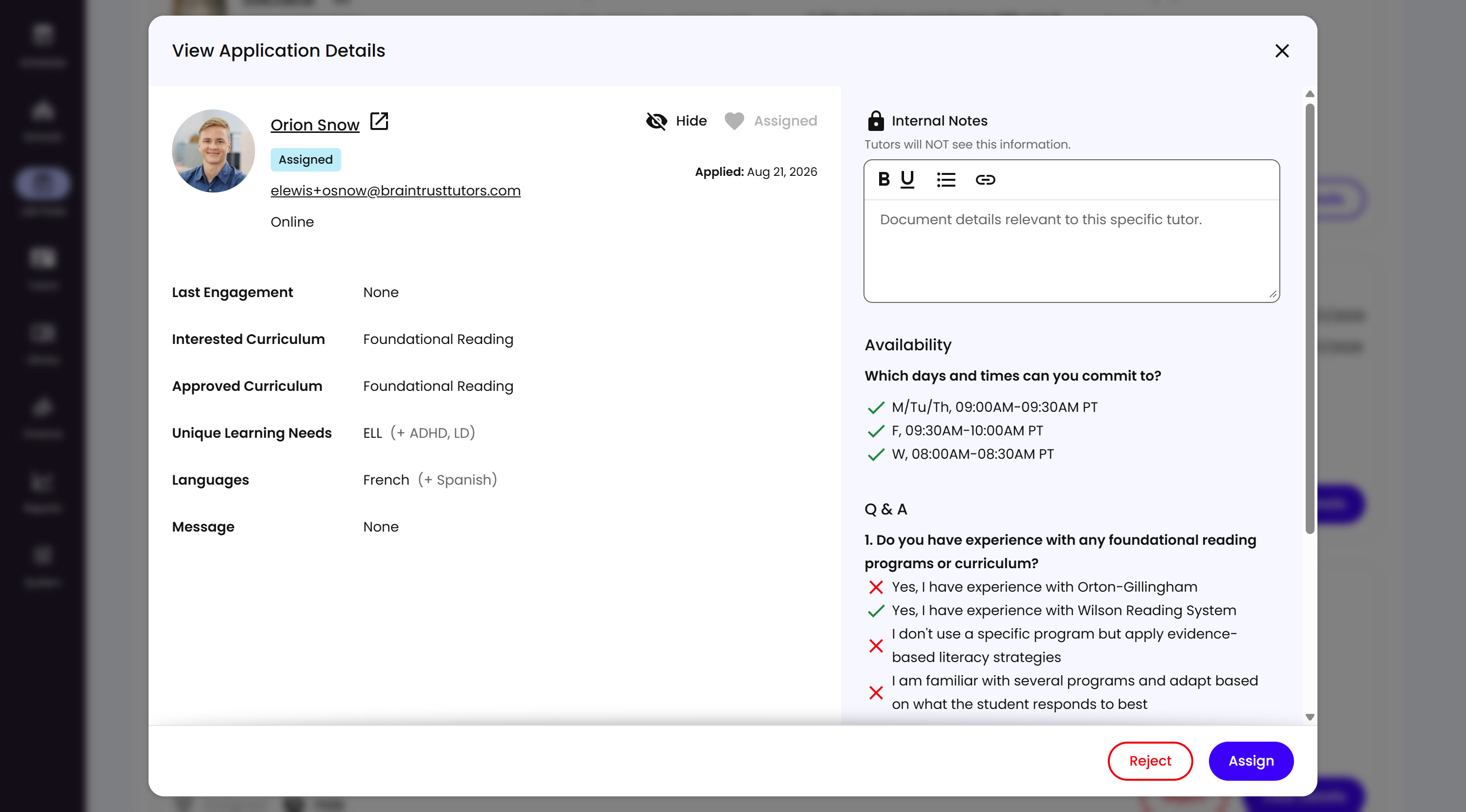This screenshot has height=812, width=1466.
Task: Click the ELL learning need text
Action: click(373, 433)
